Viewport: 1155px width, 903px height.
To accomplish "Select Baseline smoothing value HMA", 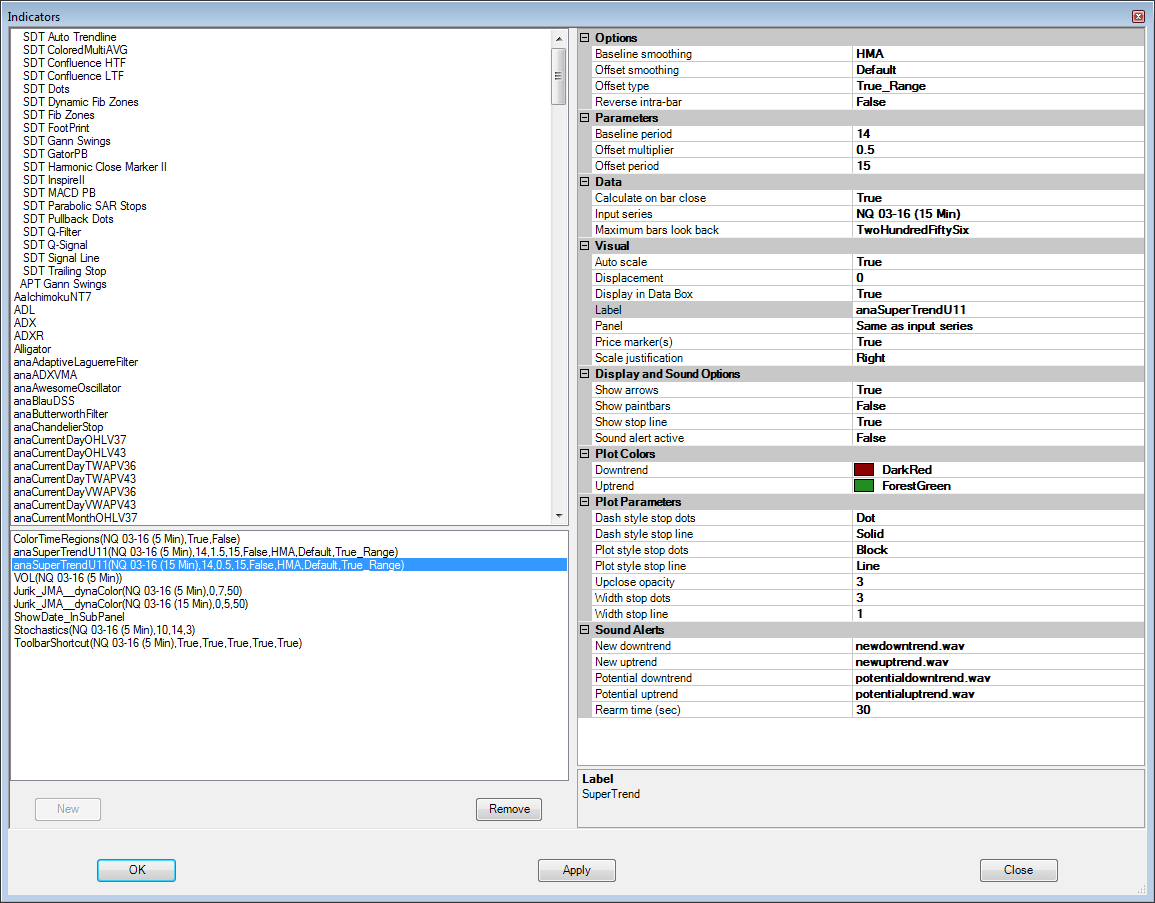I will [998, 54].
